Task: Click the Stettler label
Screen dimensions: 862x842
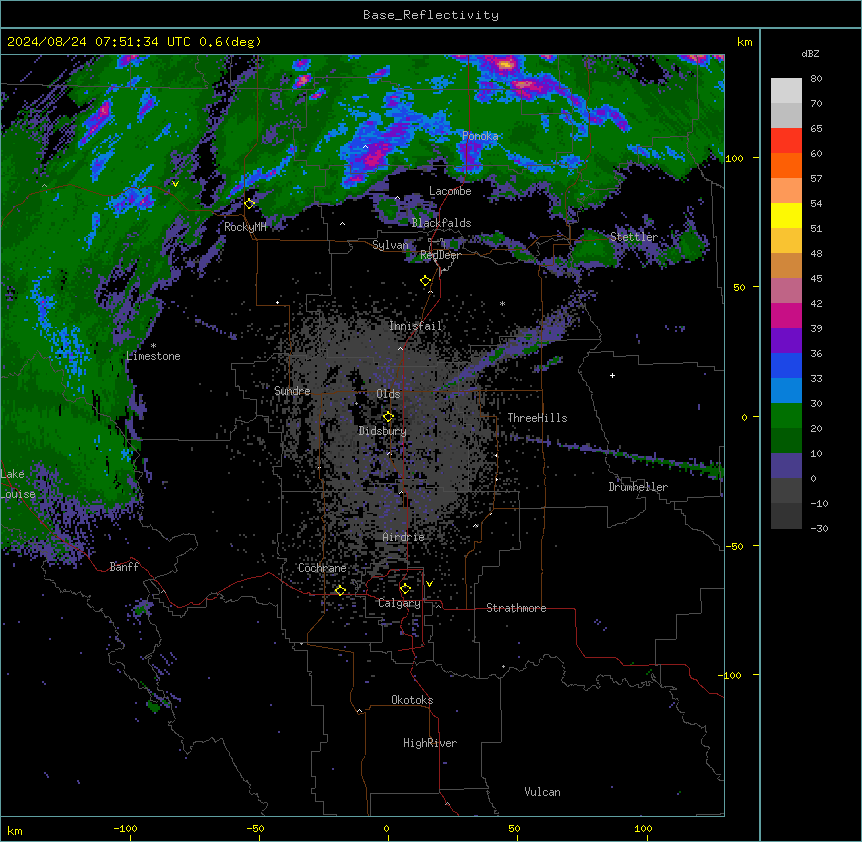Action: 634,237
